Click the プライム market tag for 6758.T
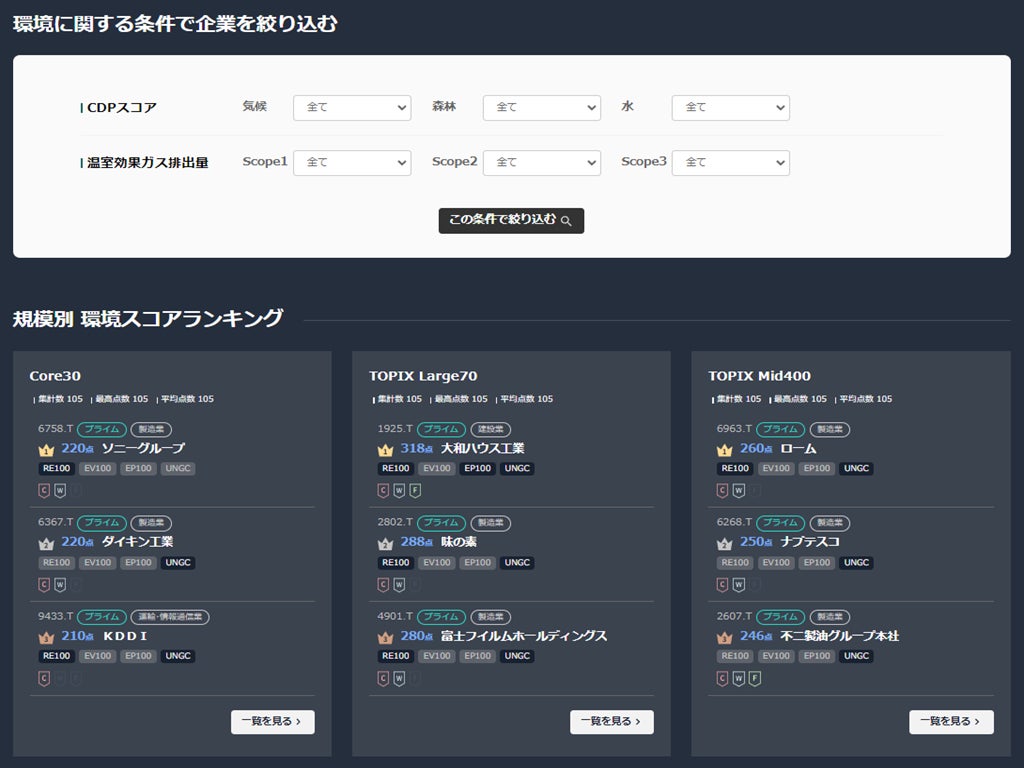 coord(102,429)
